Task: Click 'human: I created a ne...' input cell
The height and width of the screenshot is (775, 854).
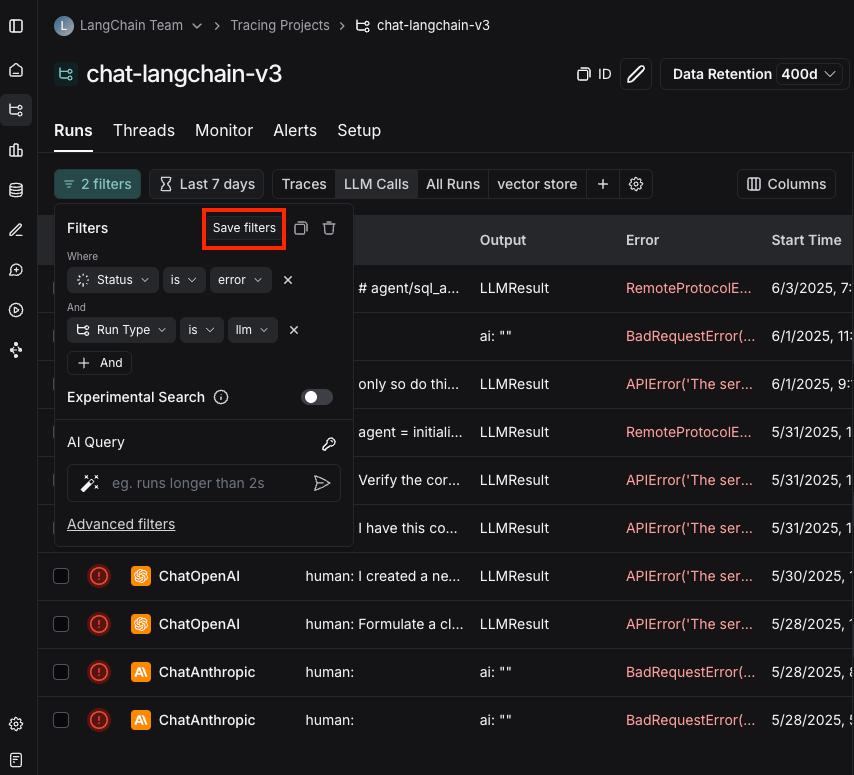Action: point(382,576)
